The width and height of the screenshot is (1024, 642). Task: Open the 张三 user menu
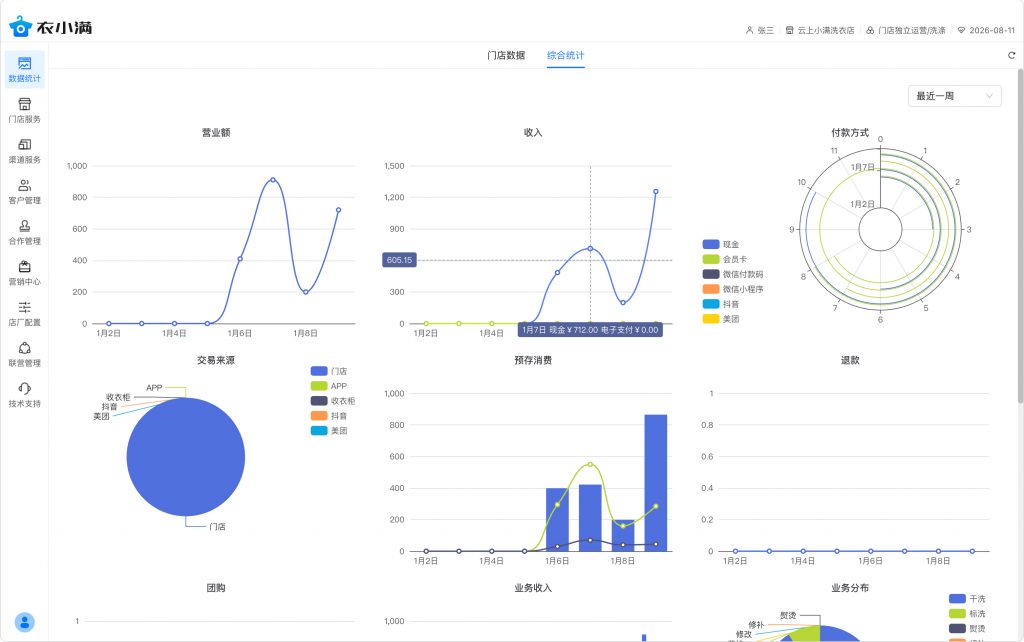point(760,30)
